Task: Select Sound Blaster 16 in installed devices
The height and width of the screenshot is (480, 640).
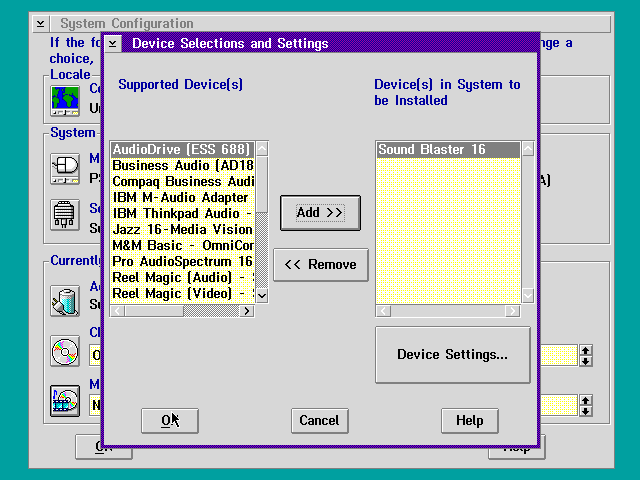Action: pyautogui.click(x=448, y=149)
